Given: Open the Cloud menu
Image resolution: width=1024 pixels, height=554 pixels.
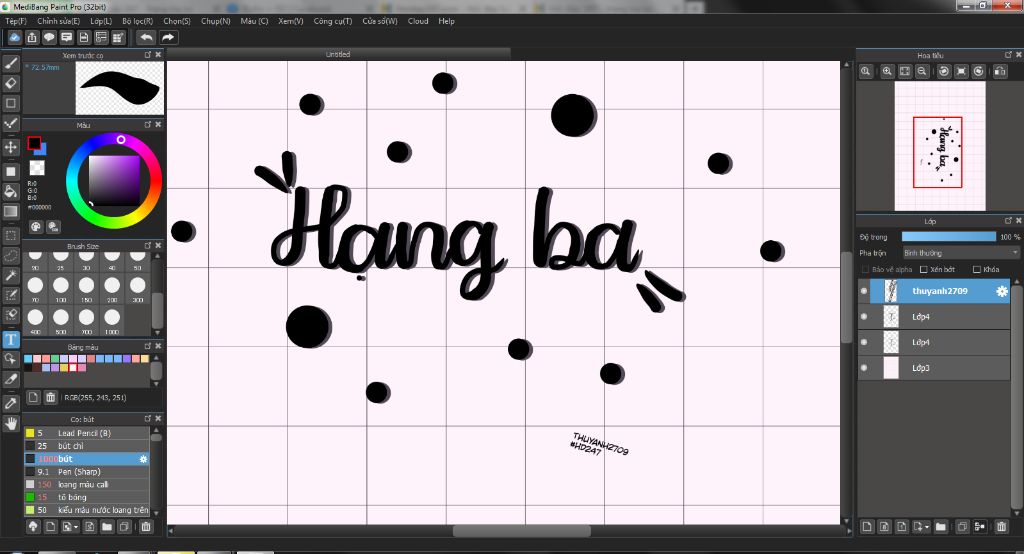Looking at the screenshot, I should (418, 21).
